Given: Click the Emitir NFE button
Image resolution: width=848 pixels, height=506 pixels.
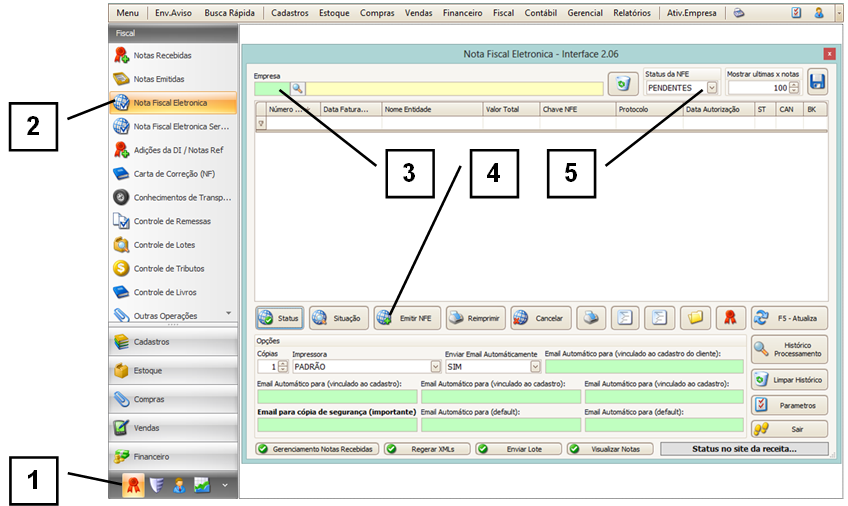Looking at the screenshot, I should coord(407,318).
